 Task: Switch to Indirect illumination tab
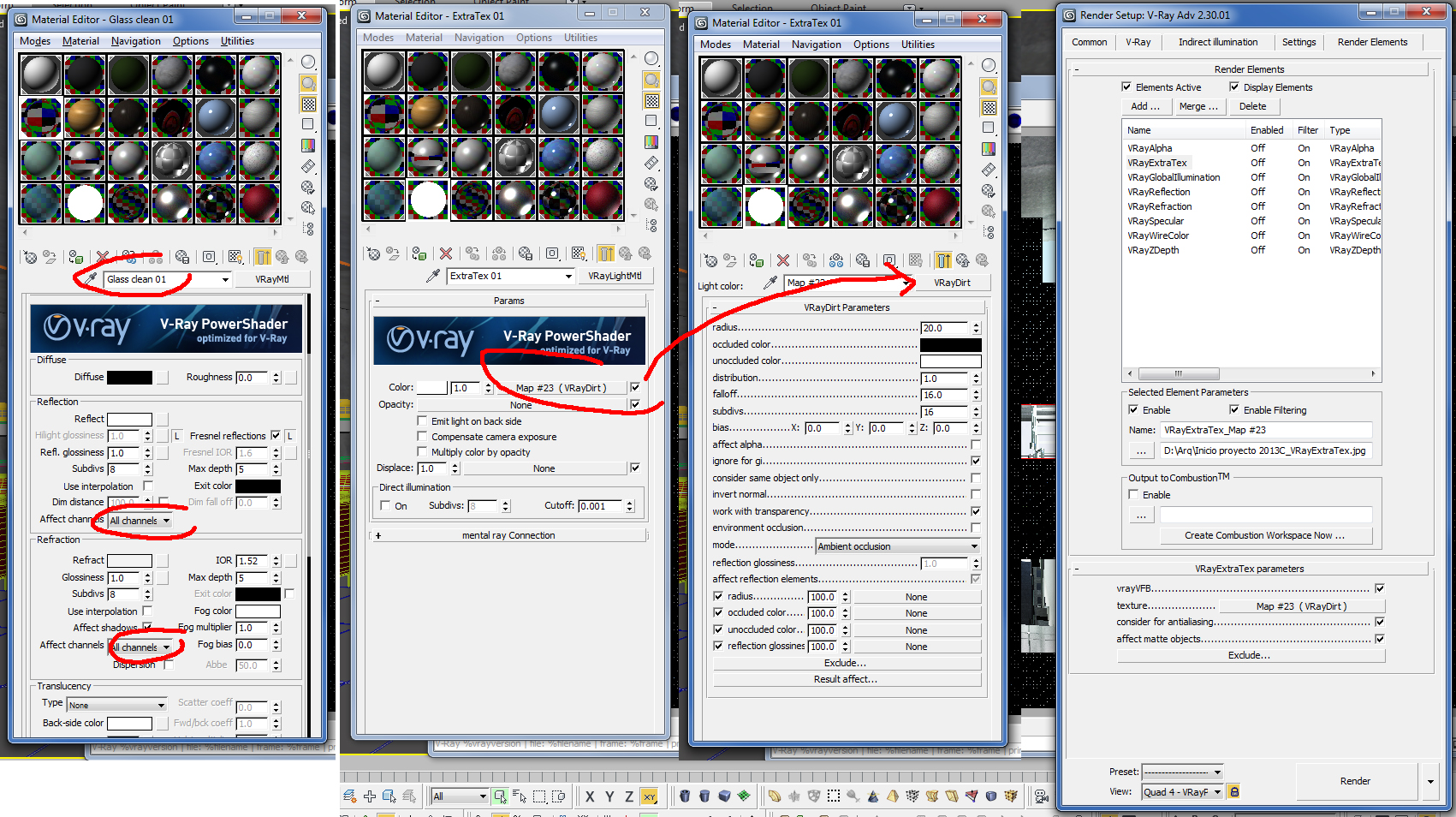(x=1217, y=42)
